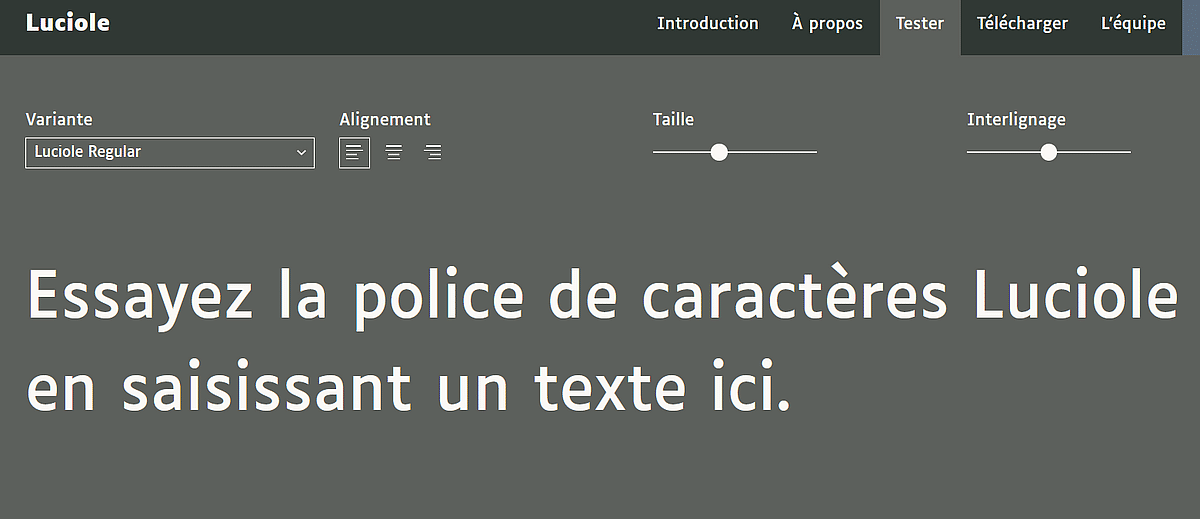Open the À propos page
The image size is (1200, 519).
click(x=827, y=23)
